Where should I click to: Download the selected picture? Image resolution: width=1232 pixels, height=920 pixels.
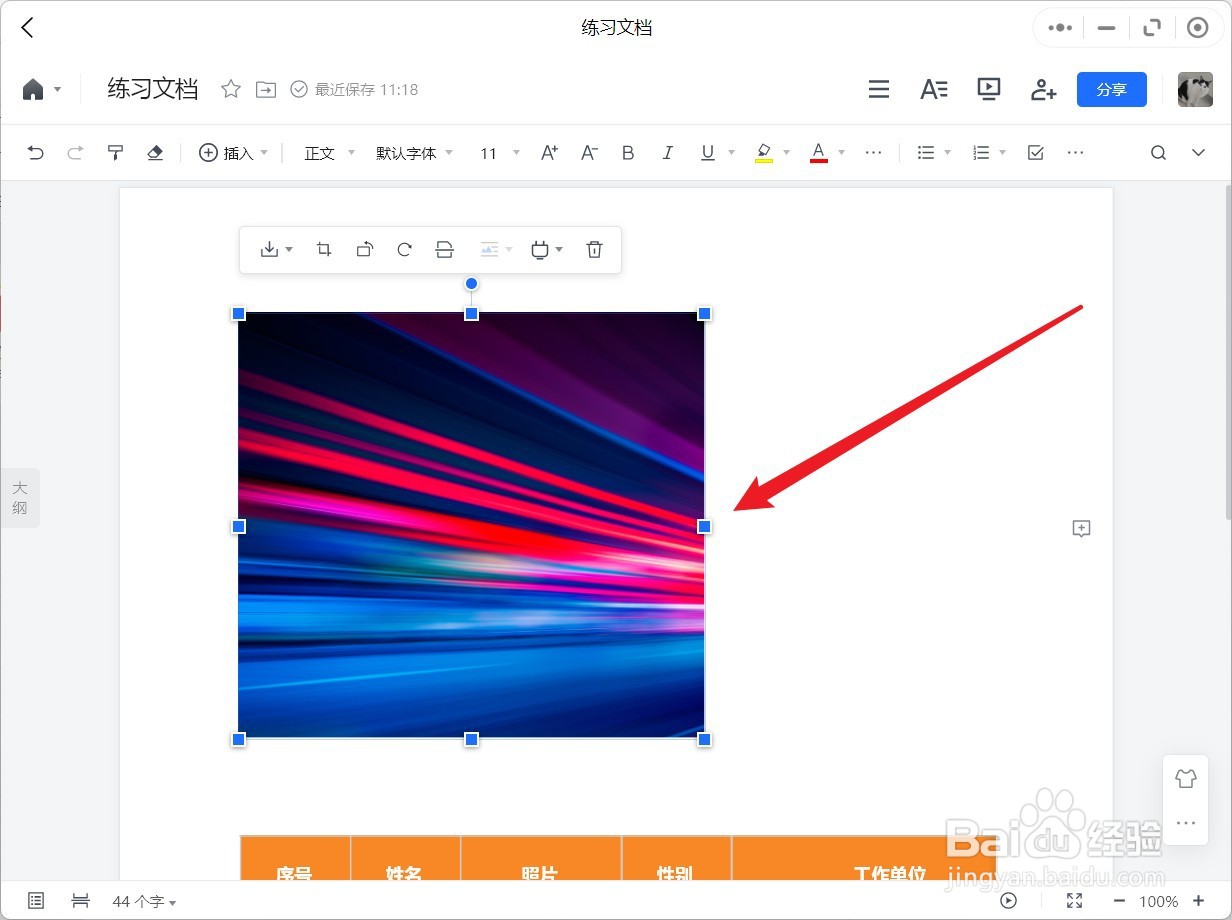271,249
